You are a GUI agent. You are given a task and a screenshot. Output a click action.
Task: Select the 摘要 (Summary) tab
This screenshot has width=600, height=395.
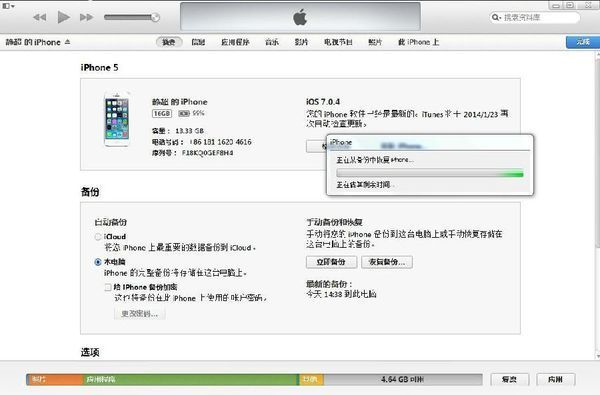(x=169, y=42)
